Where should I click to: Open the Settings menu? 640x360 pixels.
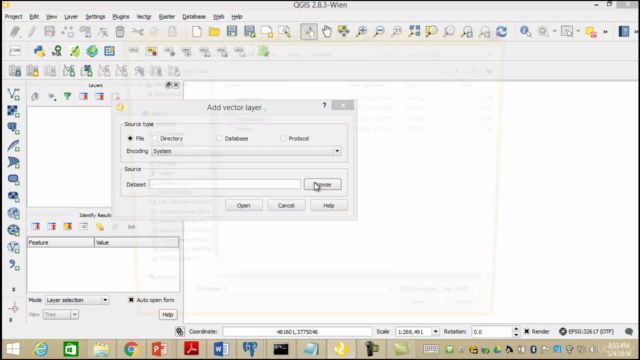tap(95, 17)
